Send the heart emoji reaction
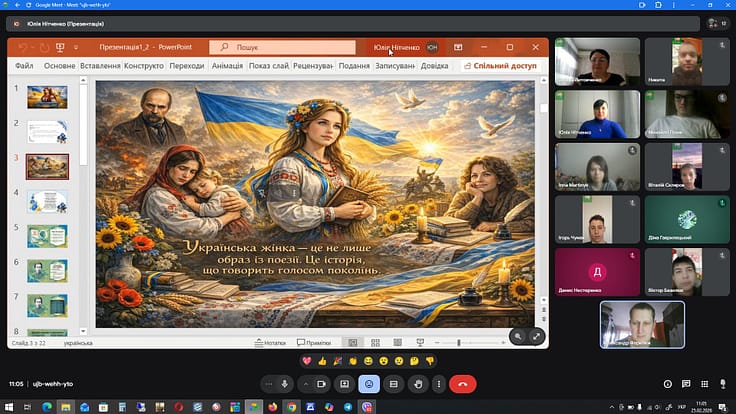 coord(306,360)
